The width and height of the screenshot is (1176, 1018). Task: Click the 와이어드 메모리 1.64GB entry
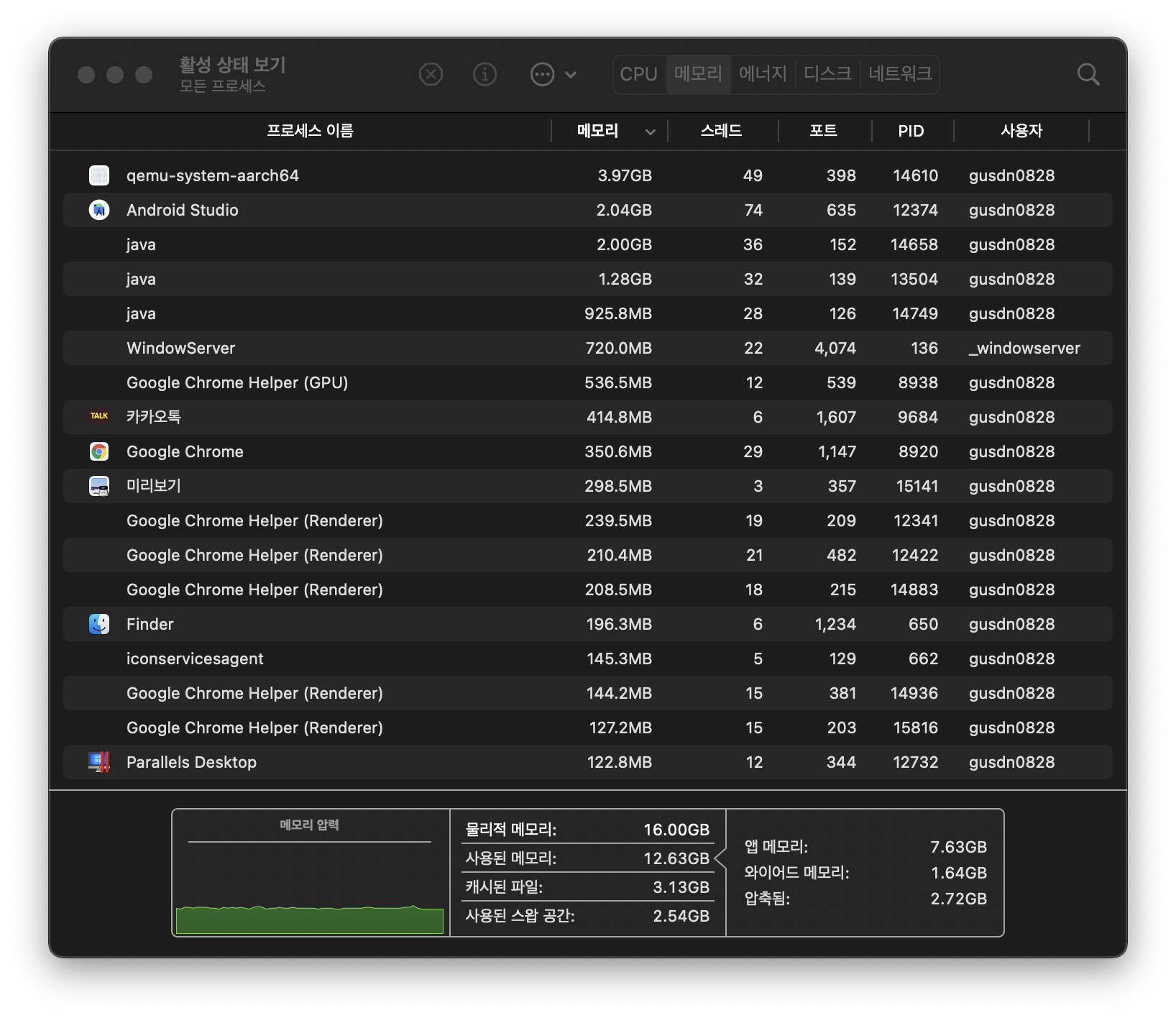865,873
